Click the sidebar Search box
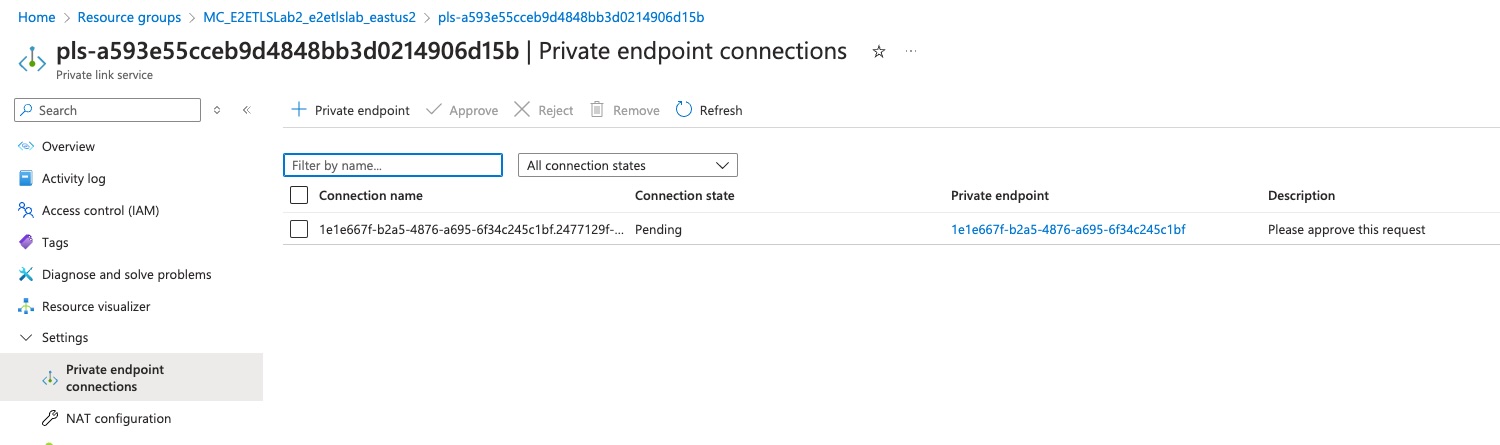The image size is (1500, 445). point(108,110)
